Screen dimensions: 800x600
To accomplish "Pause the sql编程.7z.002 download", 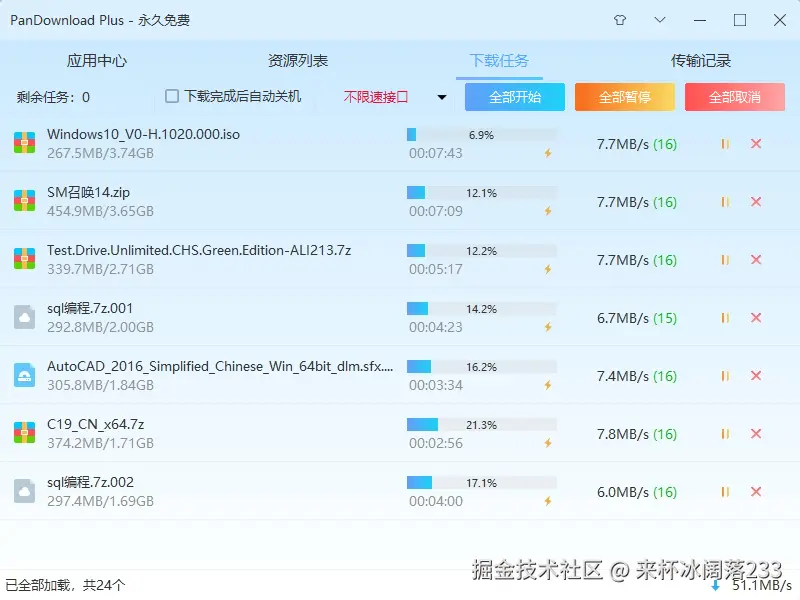I will (725, 492).
